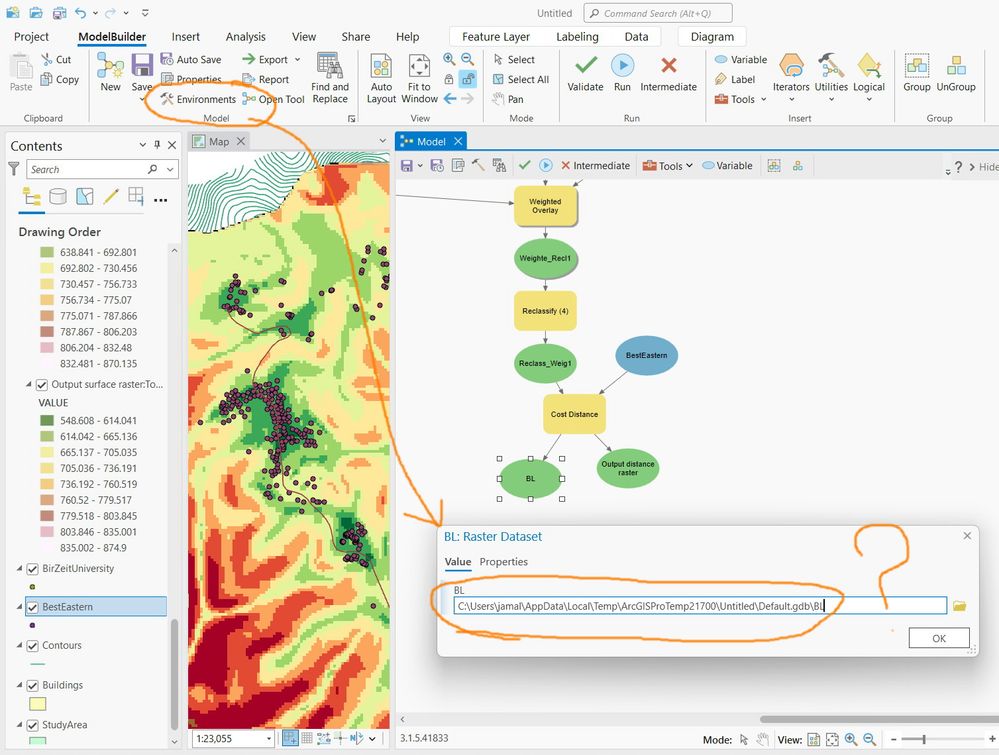Image resolution: width=999 pixels, height=755 pixels.
Task: Expand the Utilities dropdown
Action: point(831,99)
